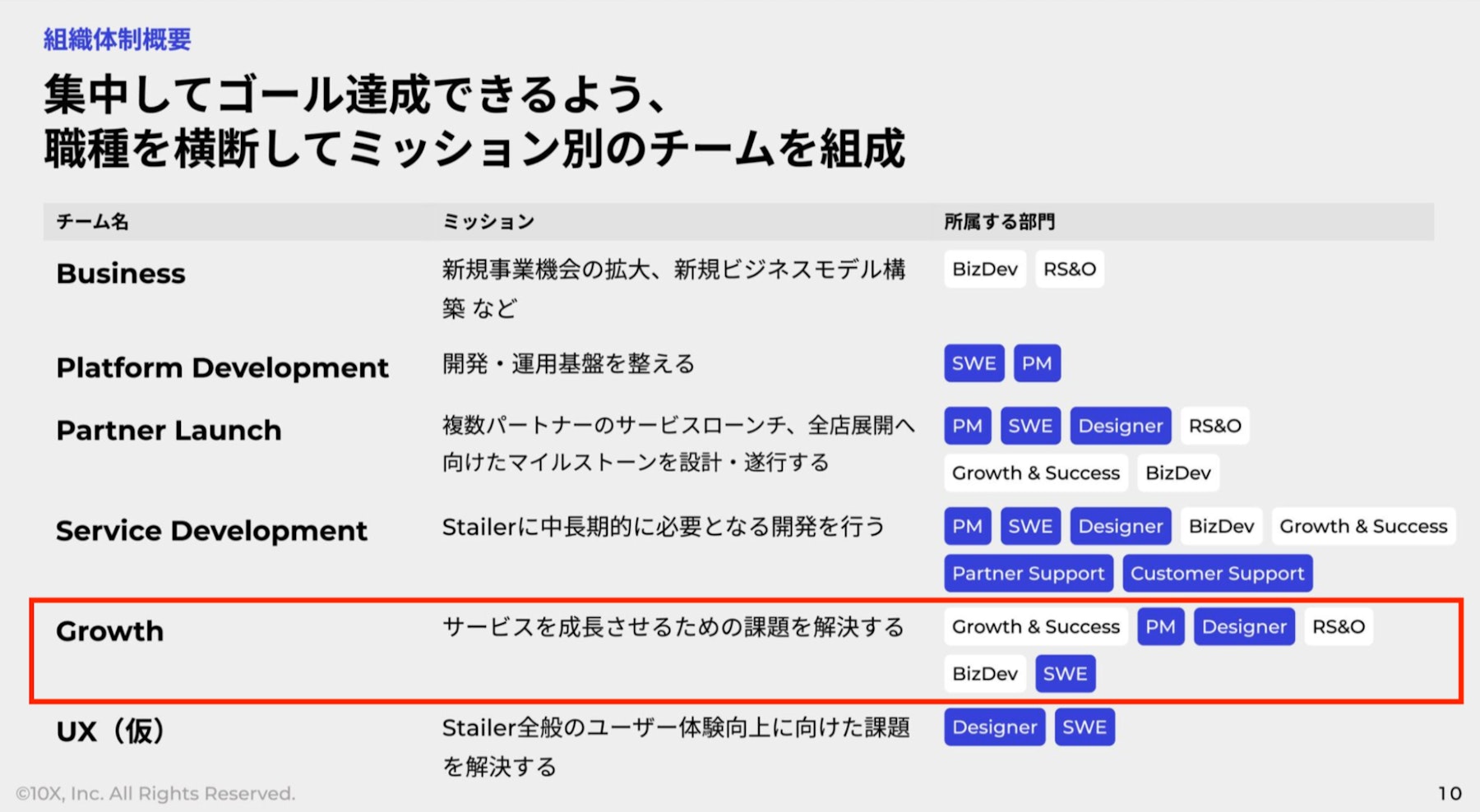The width and height of the screenshot is (1480, 812).
Task: Click the Designer tag in Partner Launch row
Action: [x=1121, y=426]
